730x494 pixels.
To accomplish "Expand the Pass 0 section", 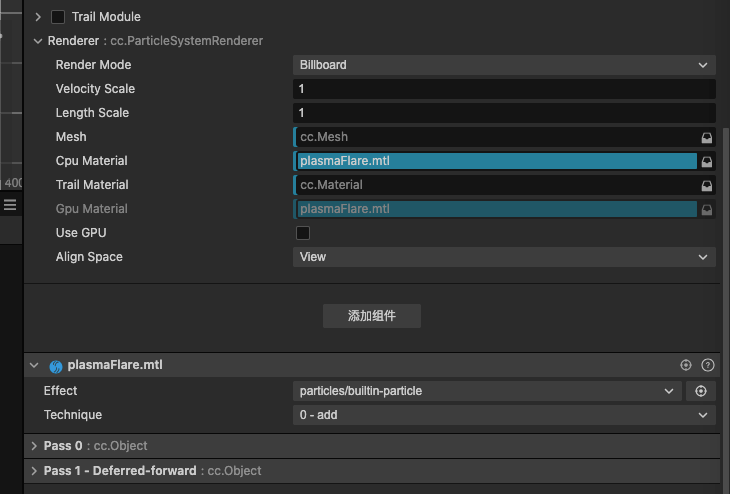I will click(36, 446).
